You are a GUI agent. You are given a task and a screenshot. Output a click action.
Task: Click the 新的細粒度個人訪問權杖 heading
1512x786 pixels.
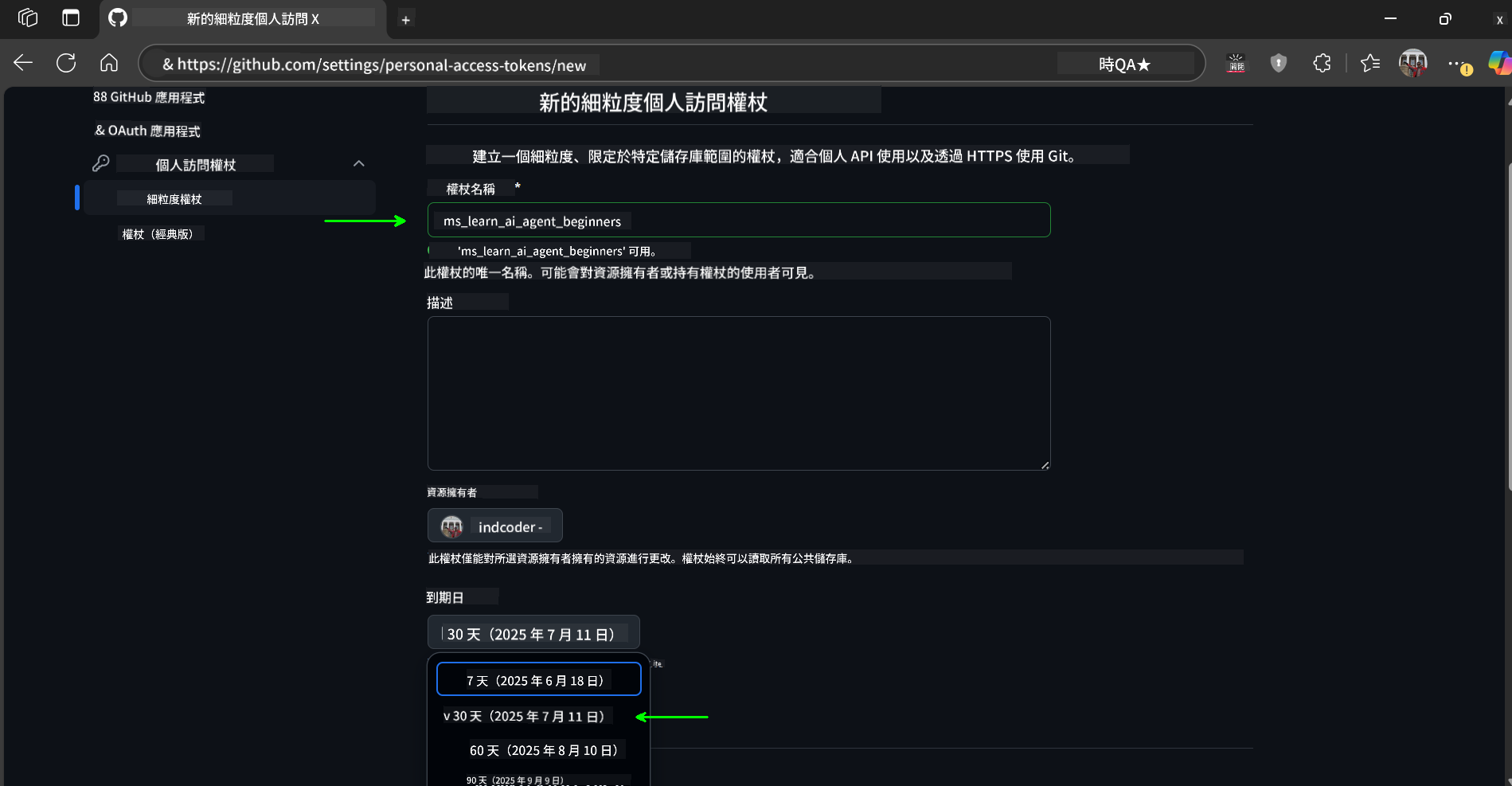coord(653,102)
